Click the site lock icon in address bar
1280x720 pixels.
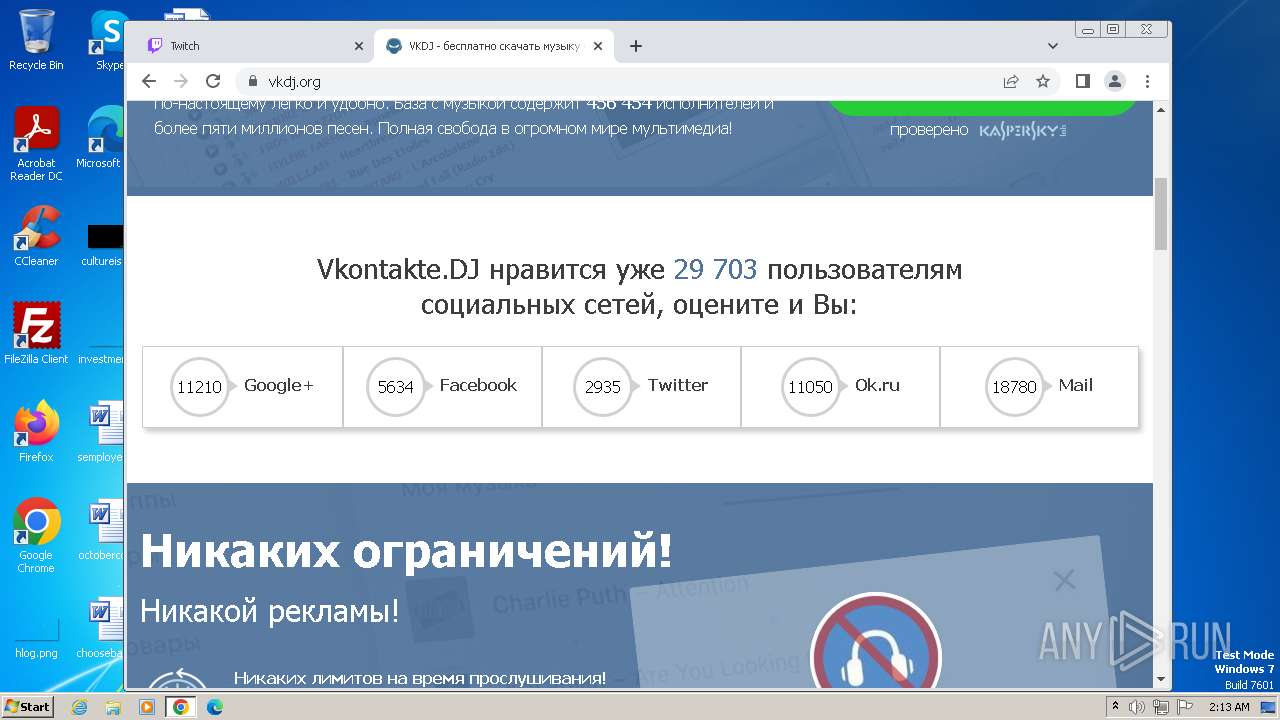point(252,81)
